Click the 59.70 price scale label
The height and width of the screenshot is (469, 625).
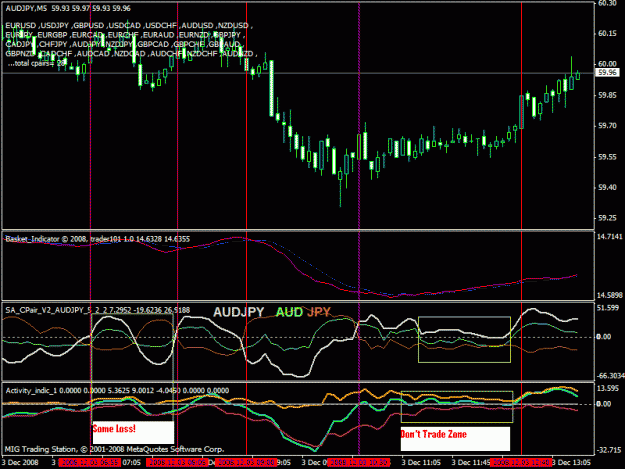[x=607, y=126]
